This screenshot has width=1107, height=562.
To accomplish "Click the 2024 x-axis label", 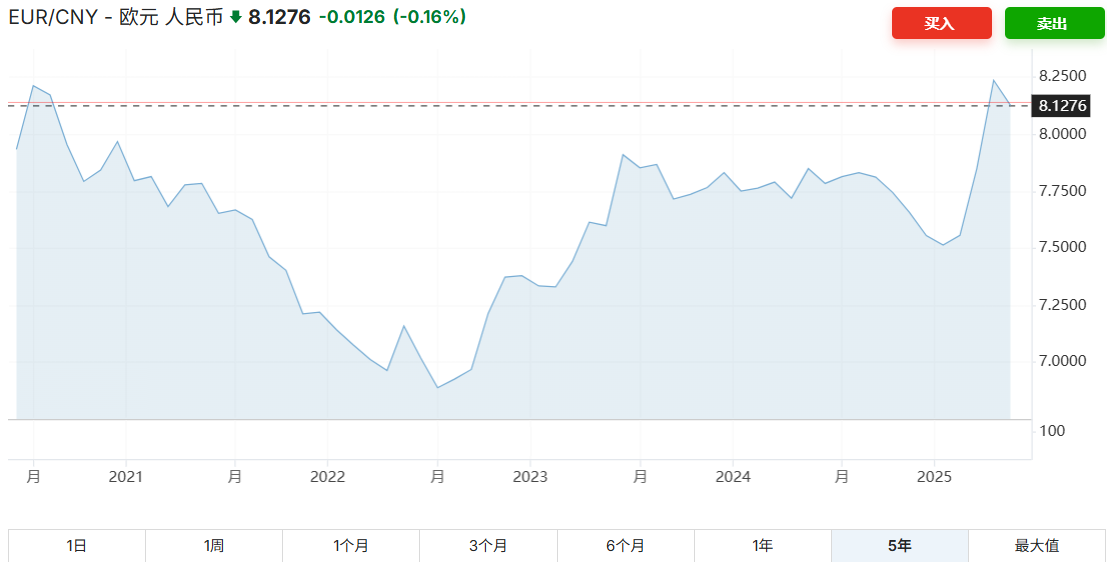I will [733, 476].
